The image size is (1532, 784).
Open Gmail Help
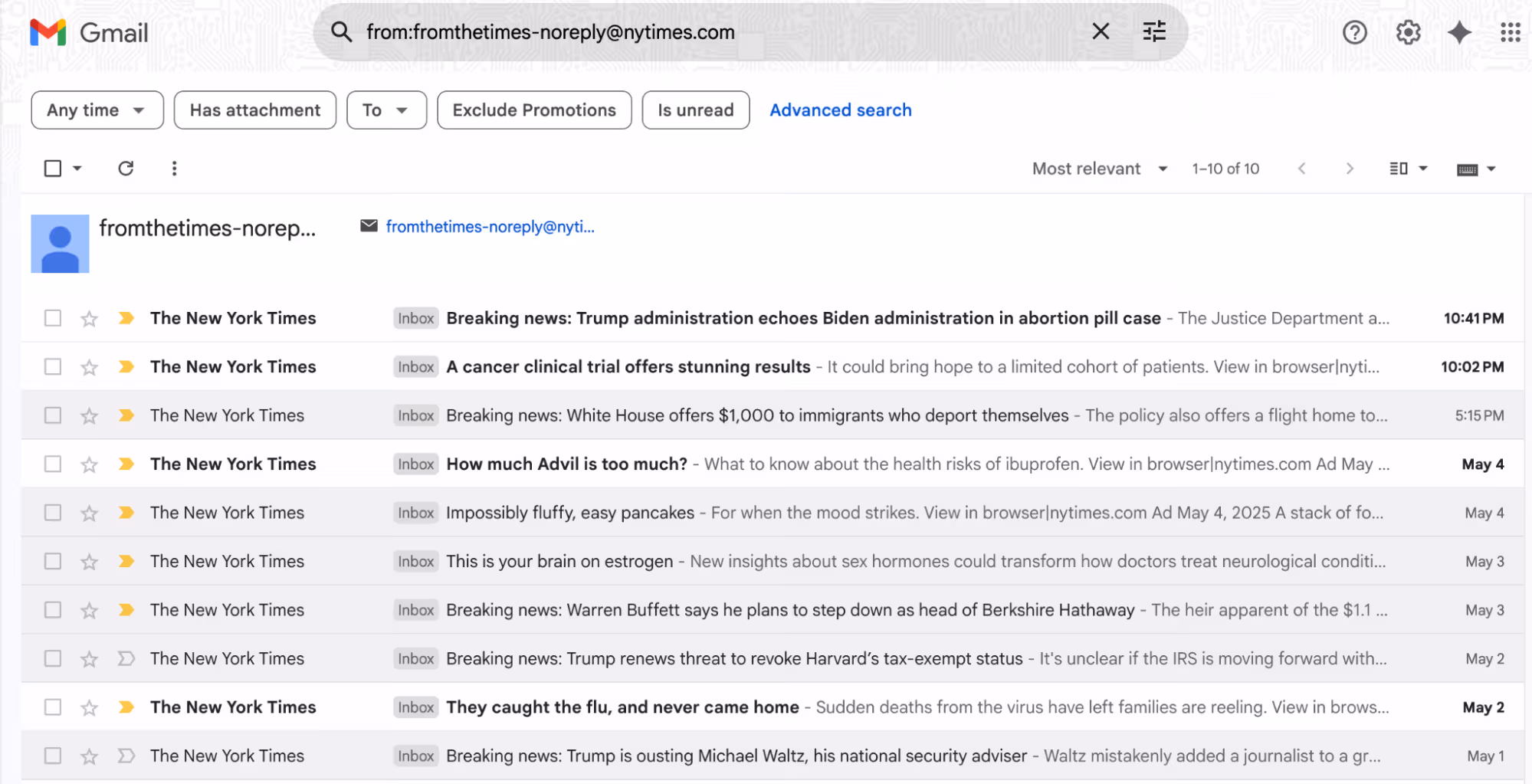pyautogui.click(x=1355, y=32)
